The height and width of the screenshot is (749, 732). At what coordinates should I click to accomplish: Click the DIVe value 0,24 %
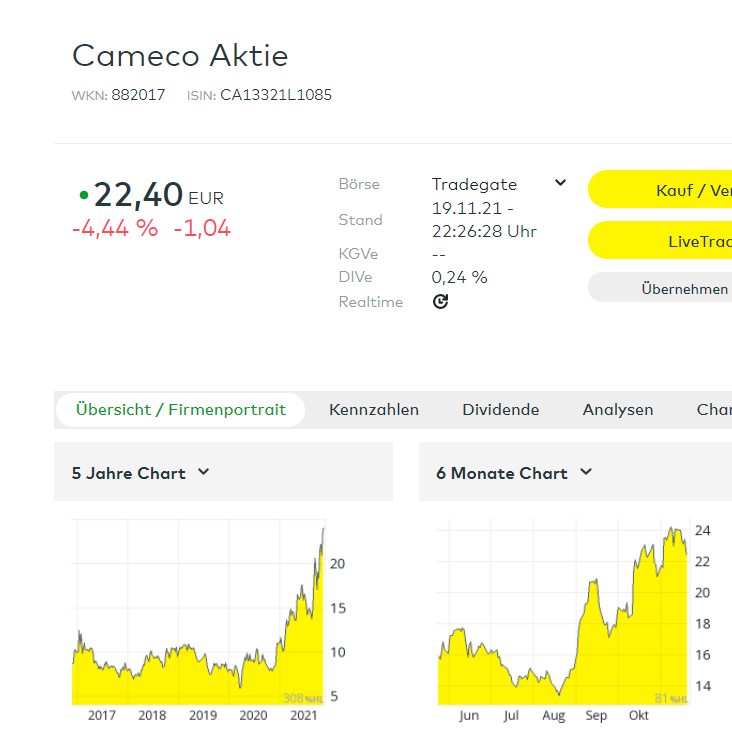click(x=459, y=277)
